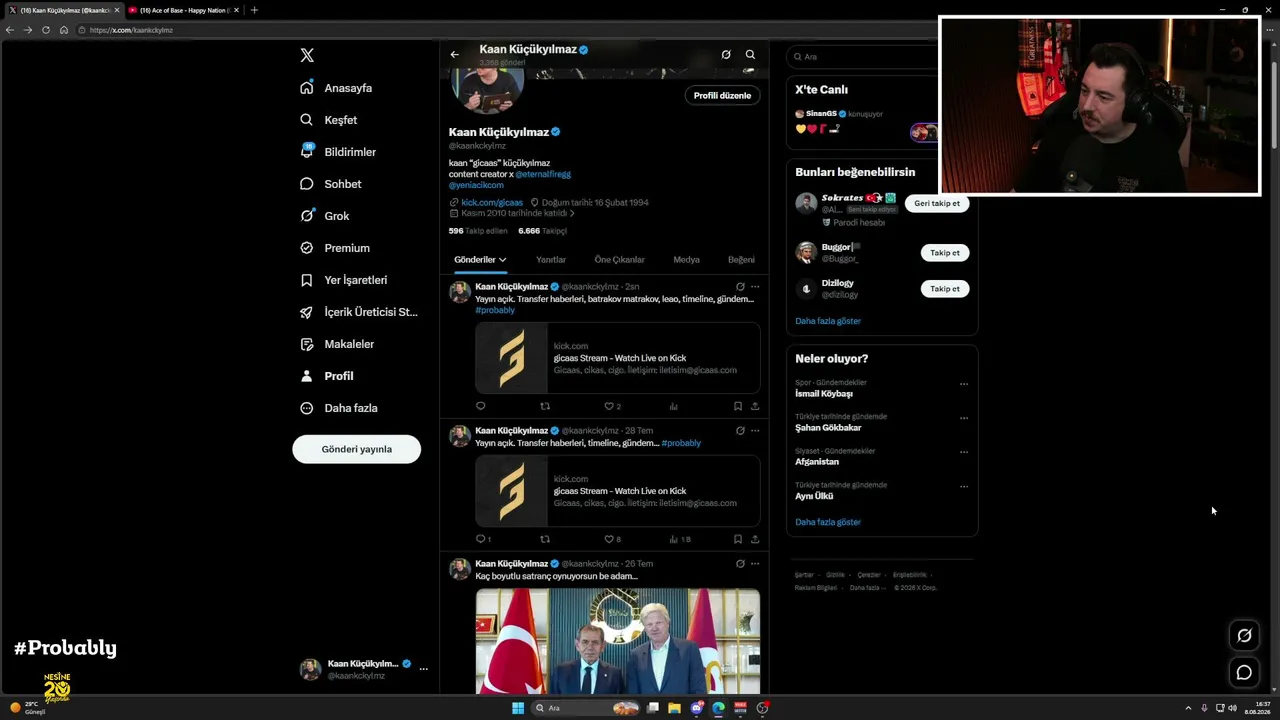Open the kick.com/gicaas profile link
This screenshot has width=1280, height=720.
pyautogui.click(x=492, y=203)
